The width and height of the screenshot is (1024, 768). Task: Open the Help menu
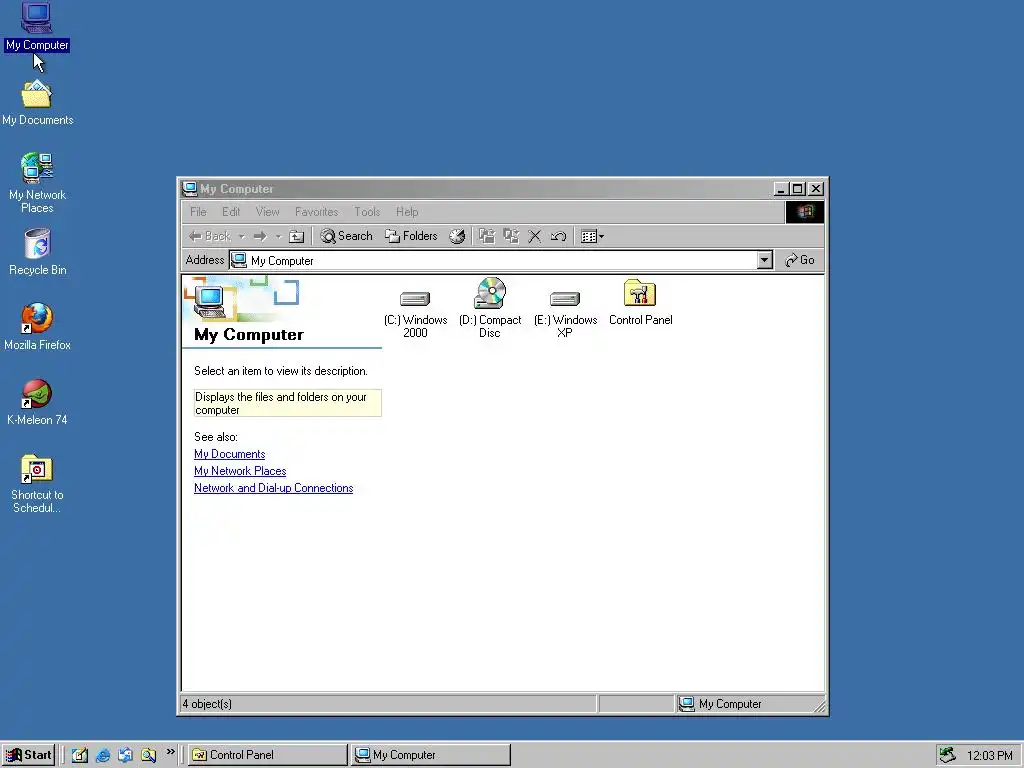point(407,212)
